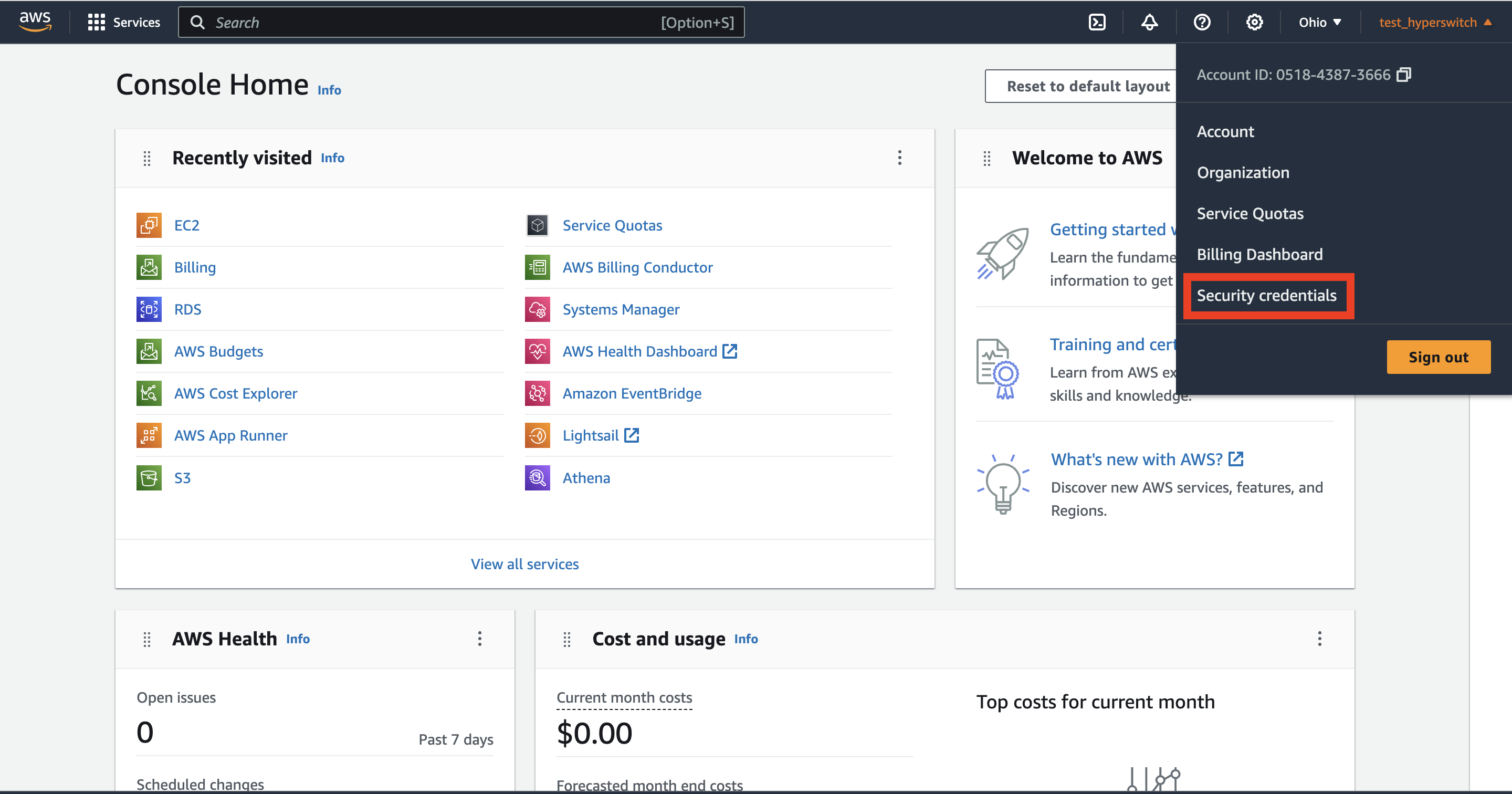This screenshot has height=794, width=1512.
Task: Click the Athena service icon
Action: tap(537, 478)
